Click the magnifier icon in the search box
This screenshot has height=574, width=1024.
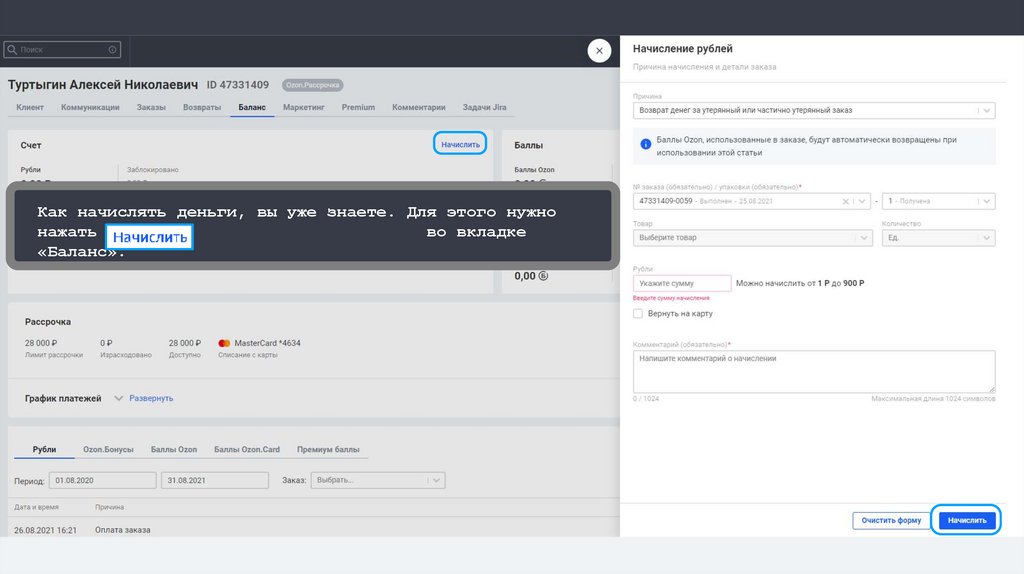[12, 49]
